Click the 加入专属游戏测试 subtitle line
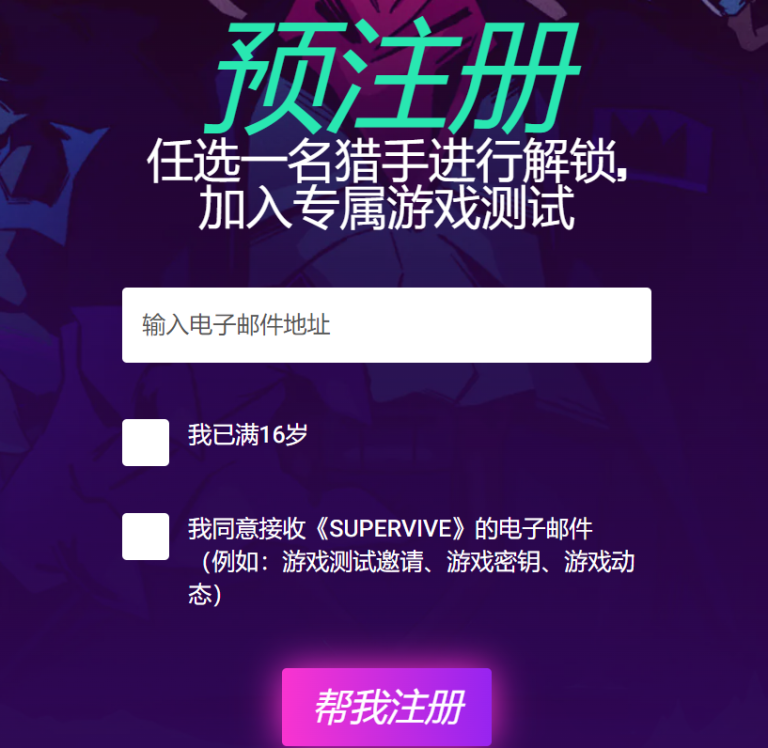Viewport: 768px width, 748px height. pos(386,207)
